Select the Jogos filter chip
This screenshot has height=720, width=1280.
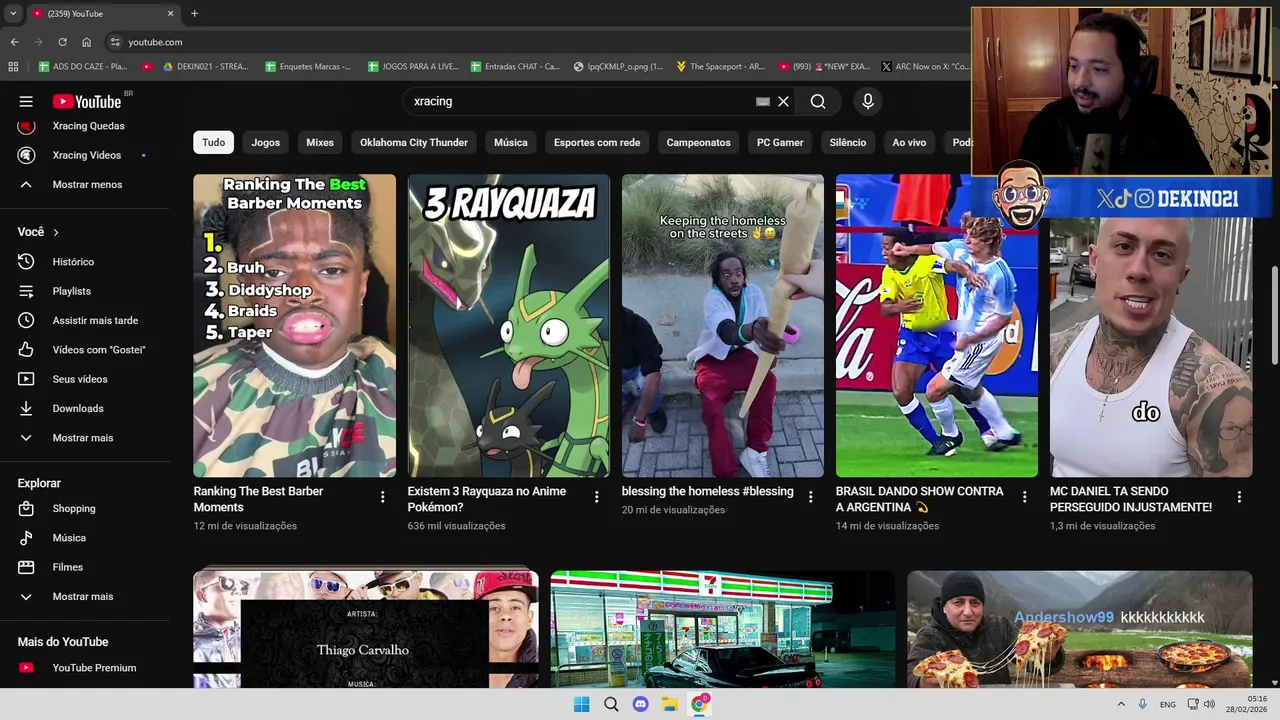(x=266, y=142)
